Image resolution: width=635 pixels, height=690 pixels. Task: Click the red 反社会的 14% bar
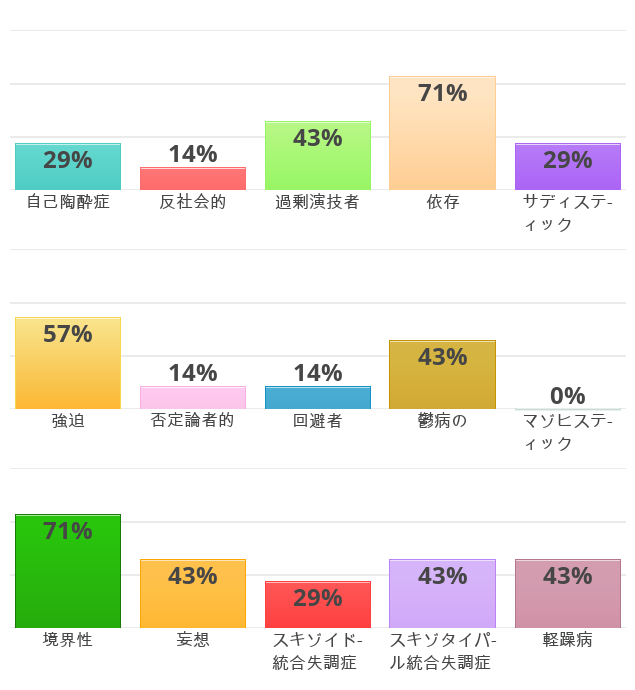(193, 179)
